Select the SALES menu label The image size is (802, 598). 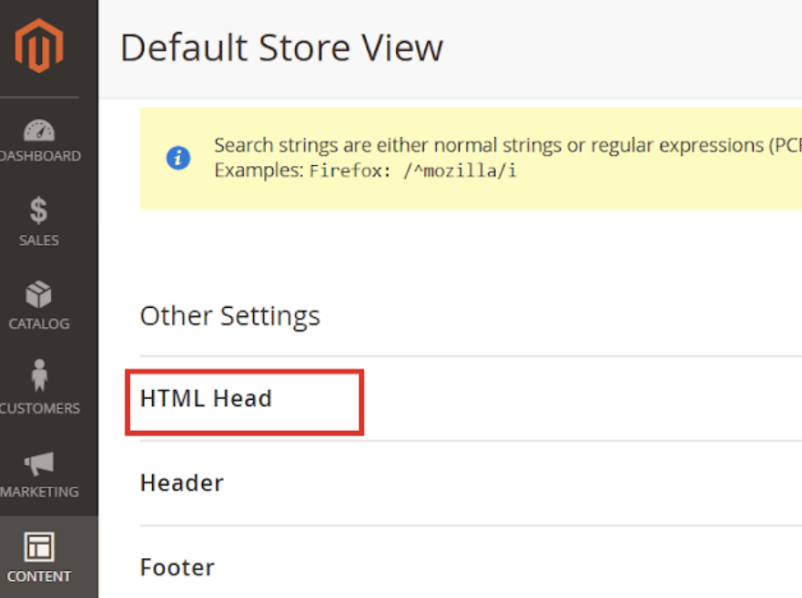click(x=39, y=240)
